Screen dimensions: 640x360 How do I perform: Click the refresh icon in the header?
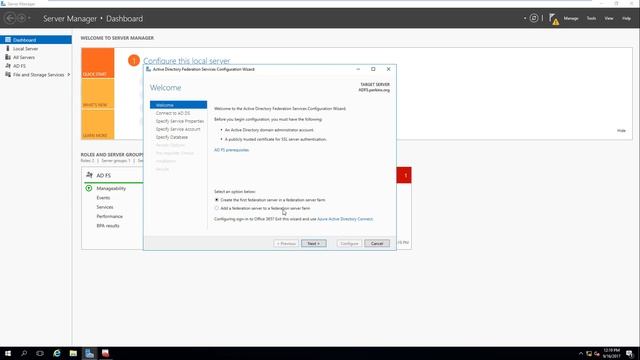tap(534, 18)
